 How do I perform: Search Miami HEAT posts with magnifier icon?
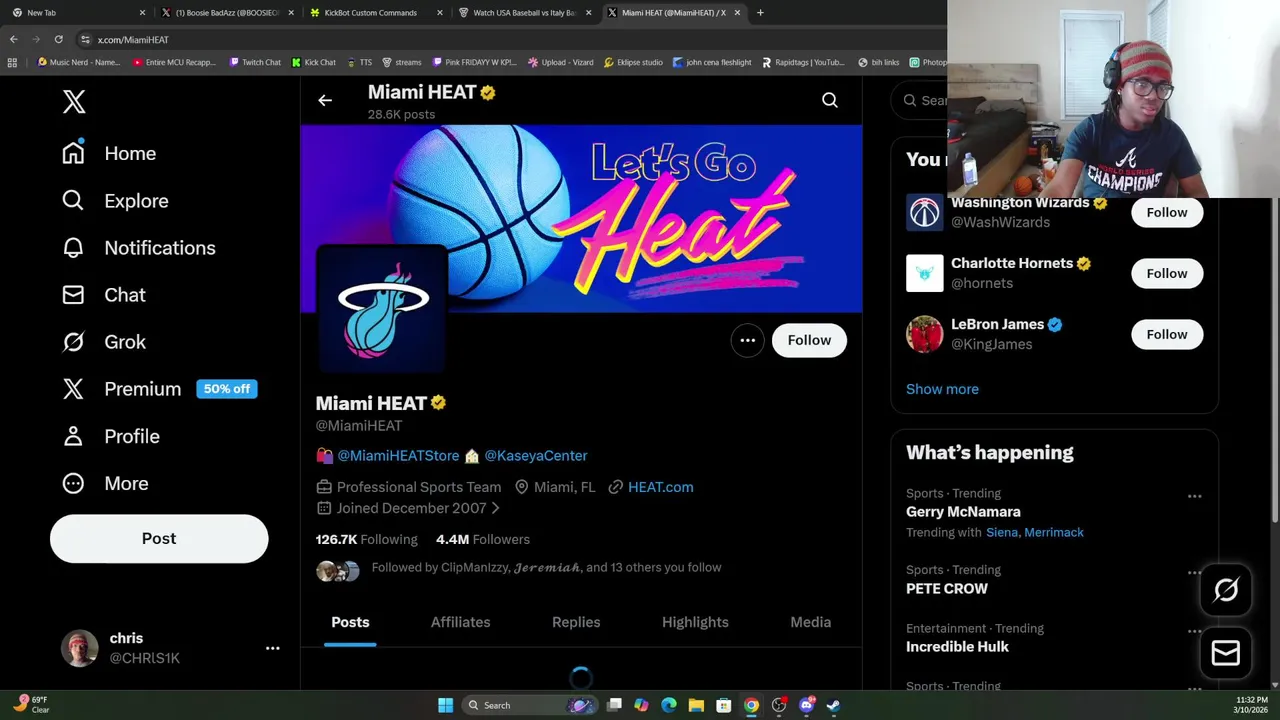point(830,100)
